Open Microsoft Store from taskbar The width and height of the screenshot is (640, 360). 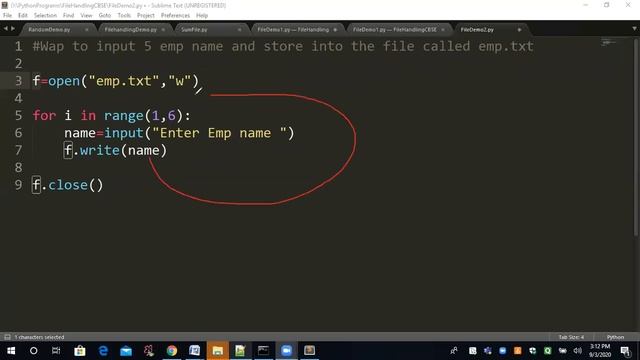tap(80, 351)
